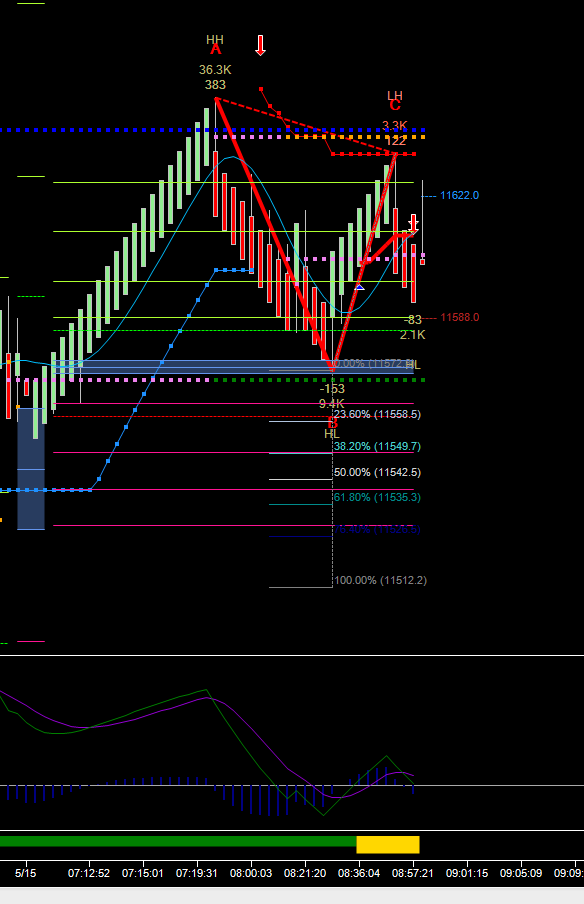The width and height of the screenshot is (584, 904).
Task: Click the 383 swing size label
Action: [x=215, y=85]
